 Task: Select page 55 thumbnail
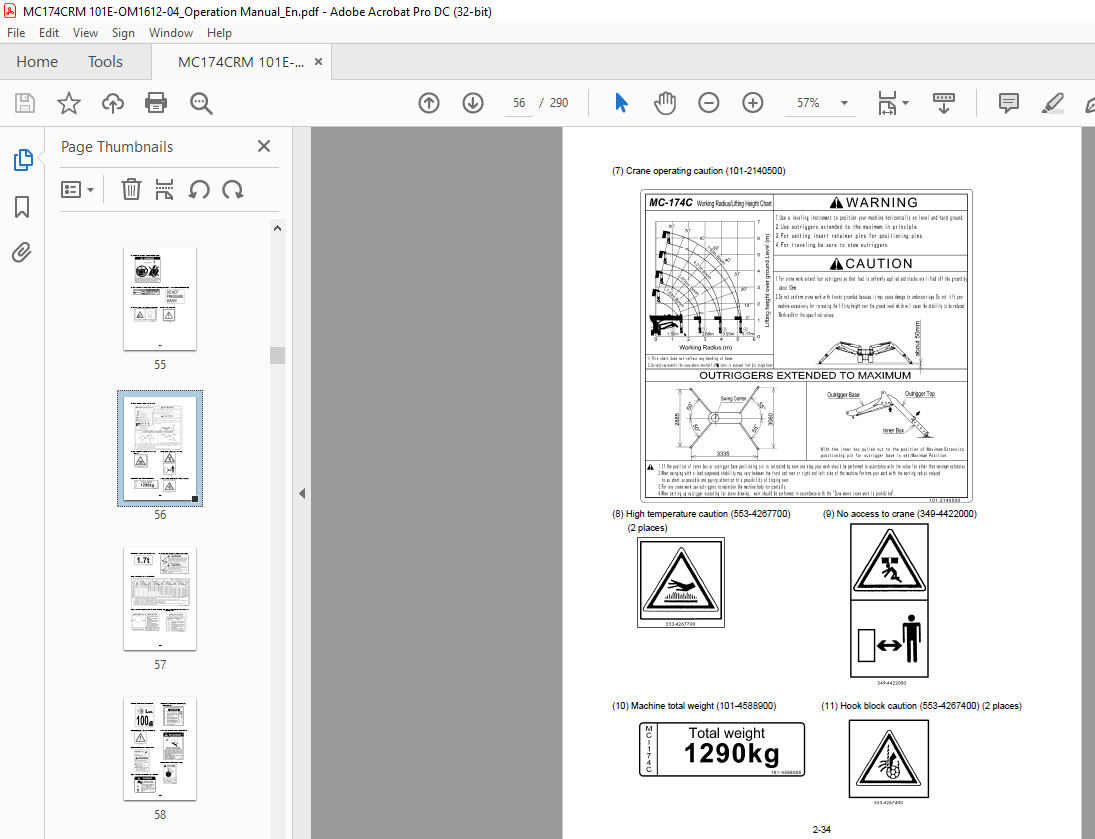160,298
